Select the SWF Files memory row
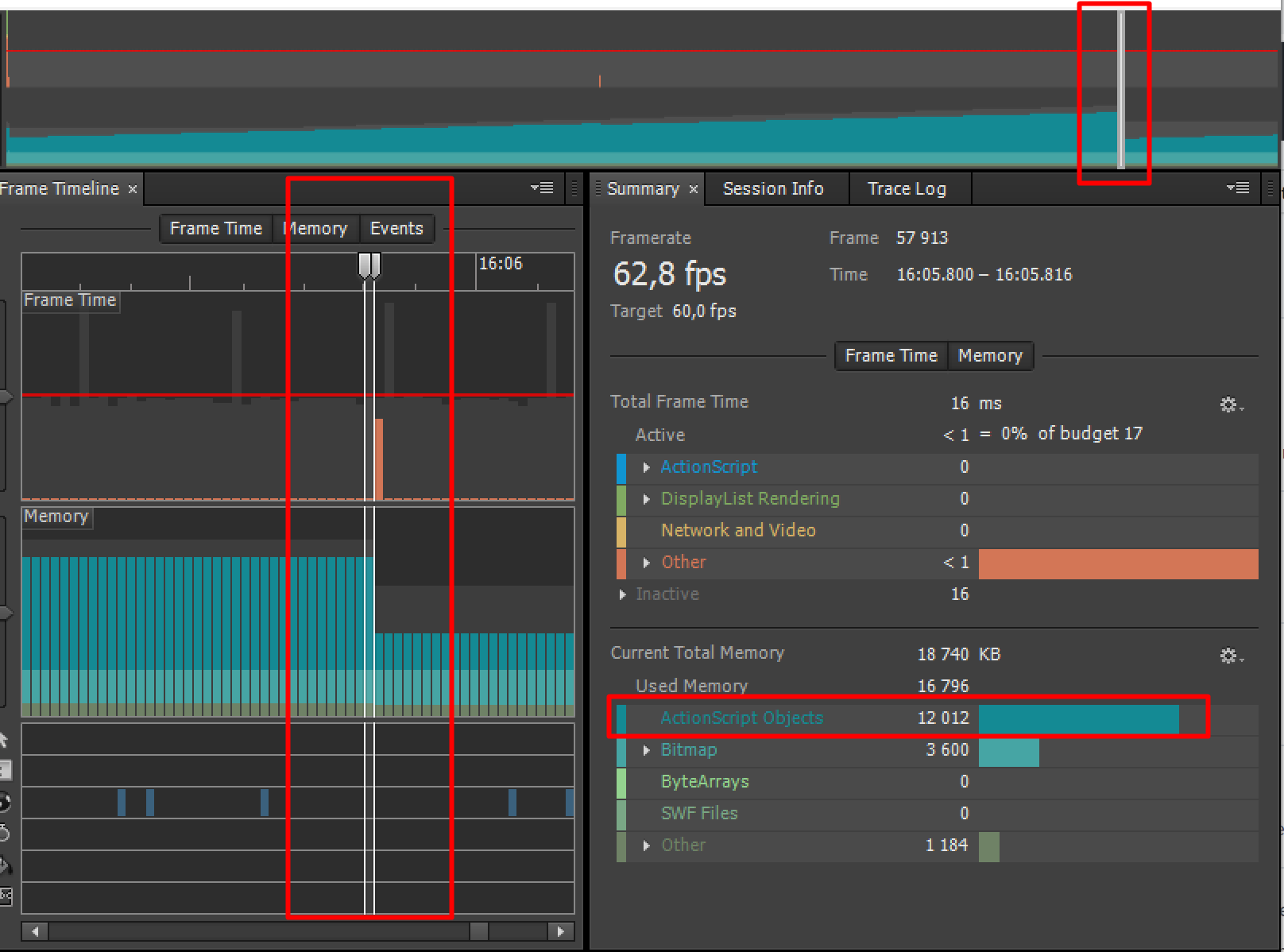The image size is (1284, 952). coord(938,814)
